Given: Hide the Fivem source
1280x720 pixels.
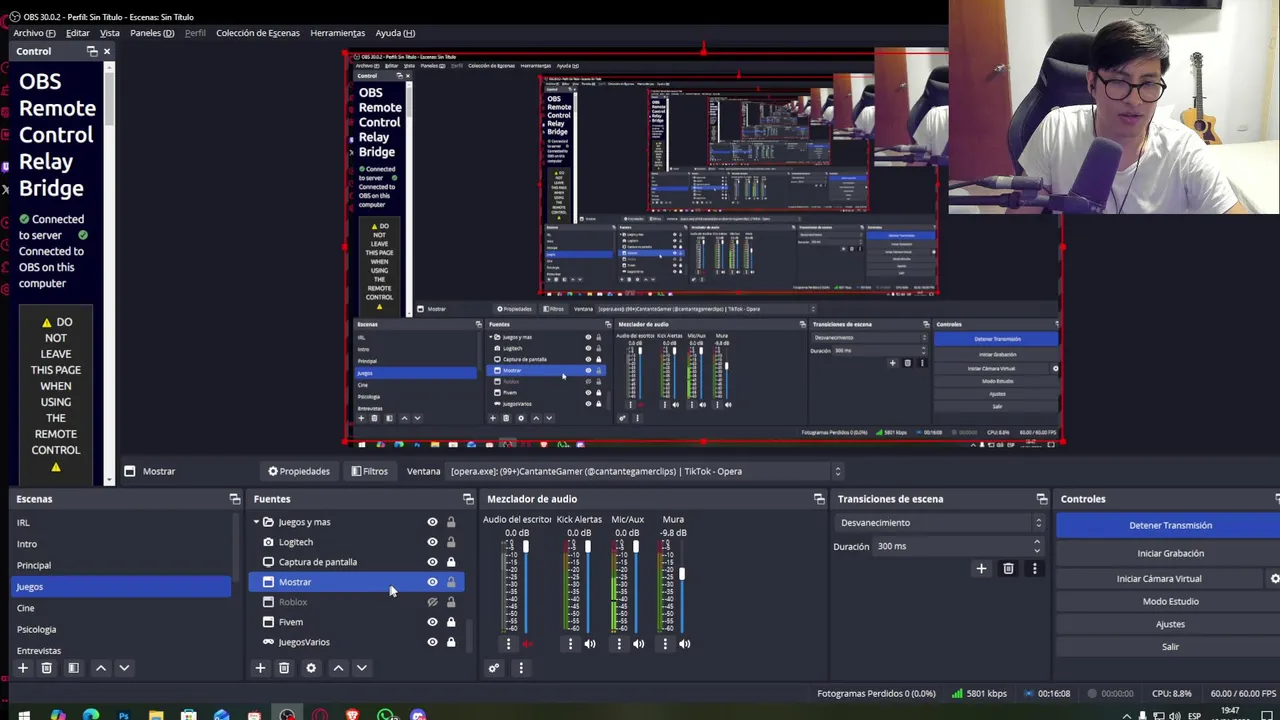Looking at the screenshot, I should pos(432,622).
